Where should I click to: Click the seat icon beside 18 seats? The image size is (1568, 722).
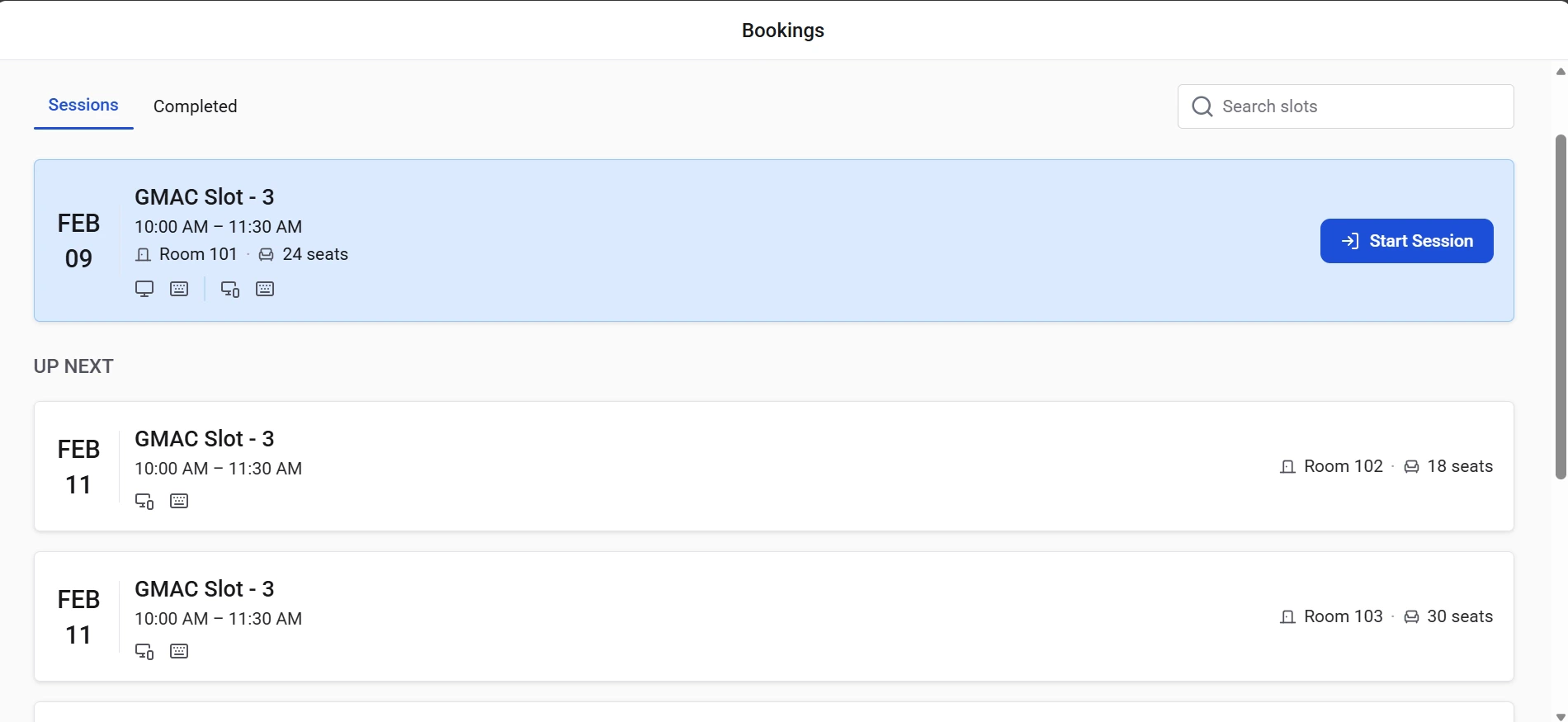click(1411, 467)
